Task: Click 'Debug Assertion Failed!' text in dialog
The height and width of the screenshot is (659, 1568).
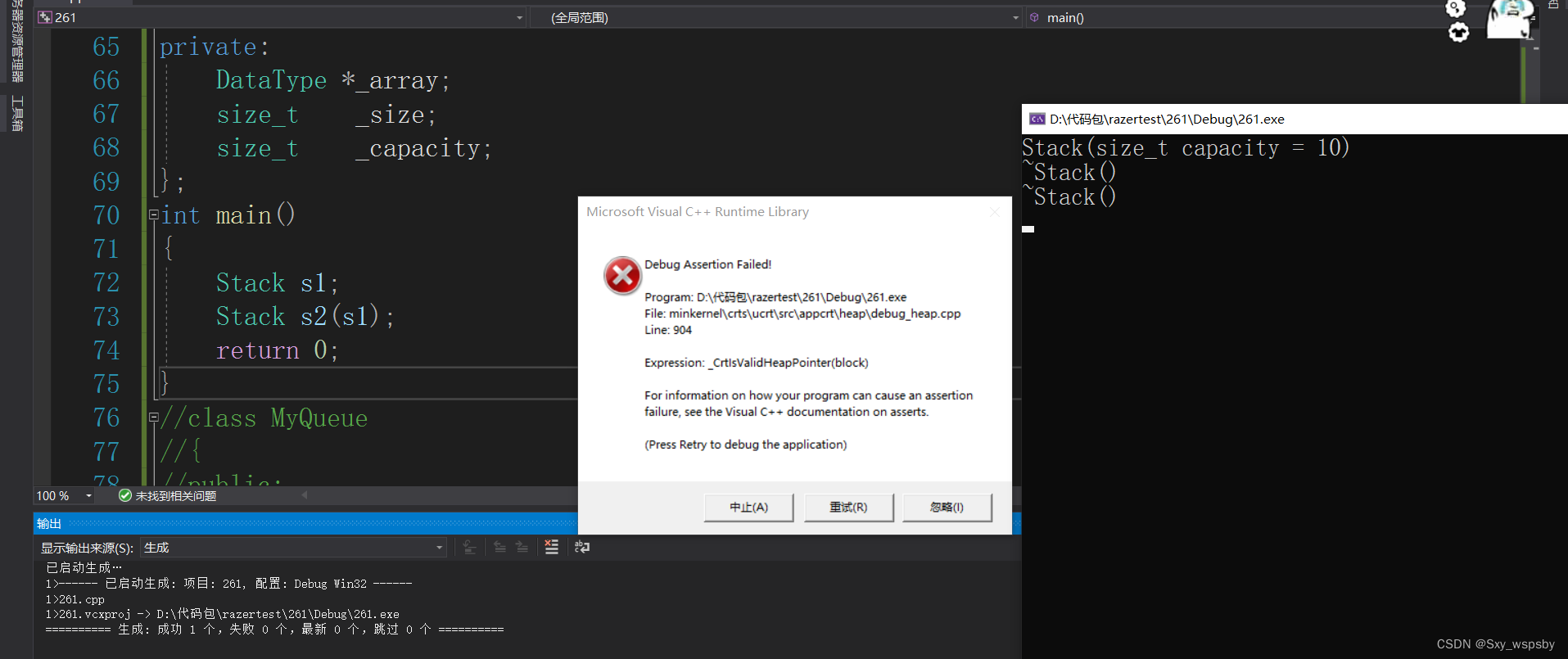Action: pos(707,264)
